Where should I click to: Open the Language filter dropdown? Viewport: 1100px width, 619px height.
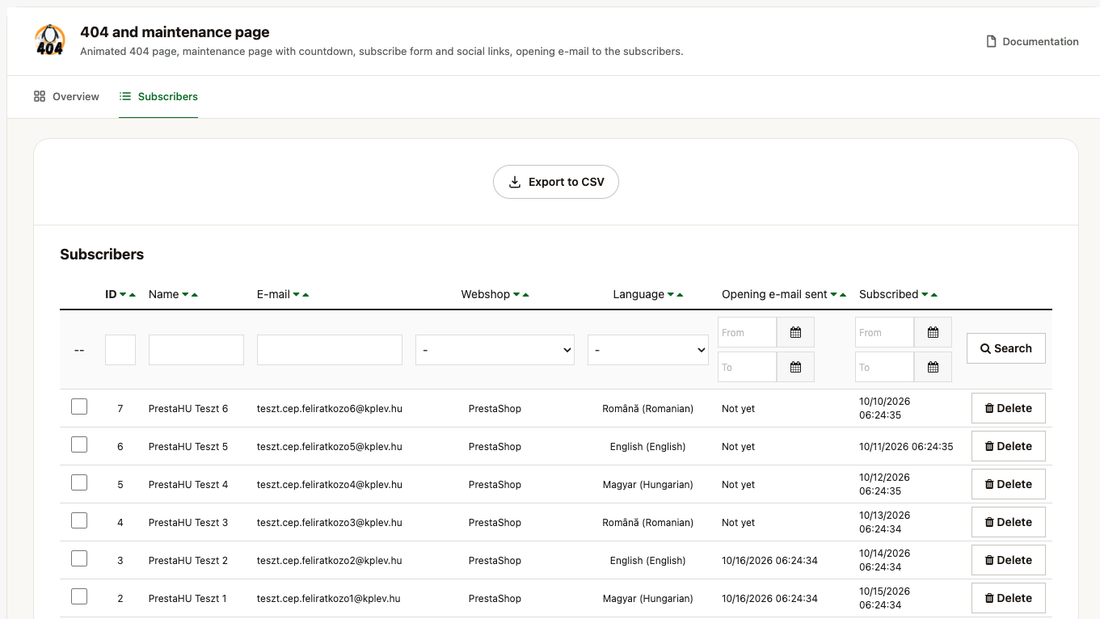(x=648, y=350)
